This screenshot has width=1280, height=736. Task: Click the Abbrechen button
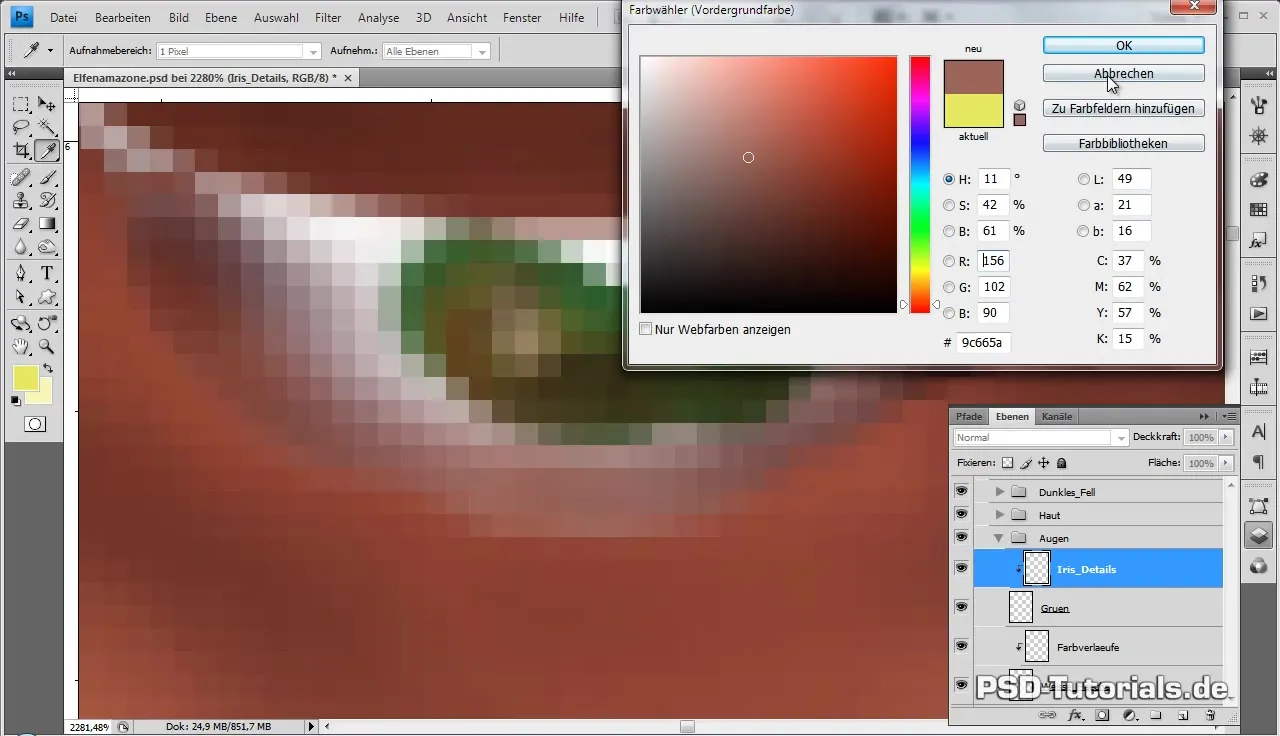click(x=1124, y=73)
